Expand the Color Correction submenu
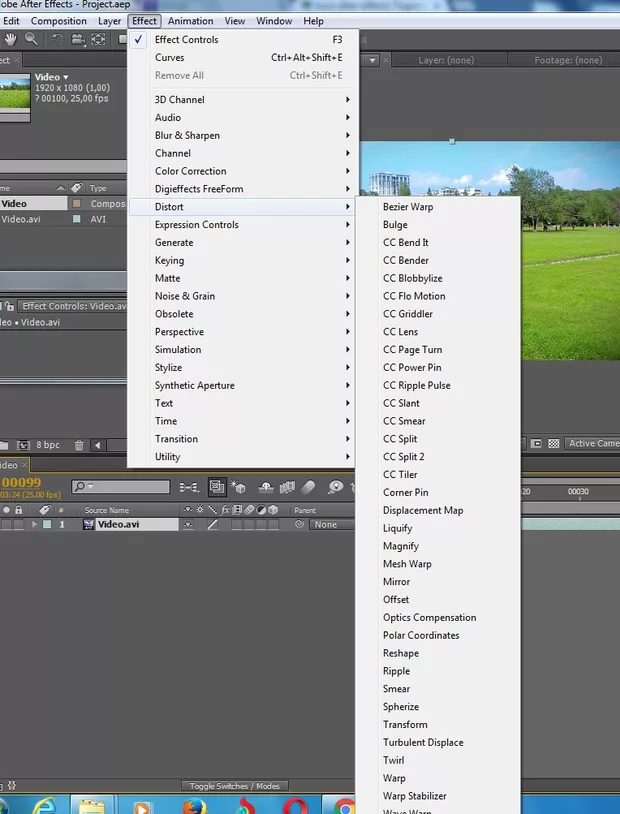 coord(190,171)
